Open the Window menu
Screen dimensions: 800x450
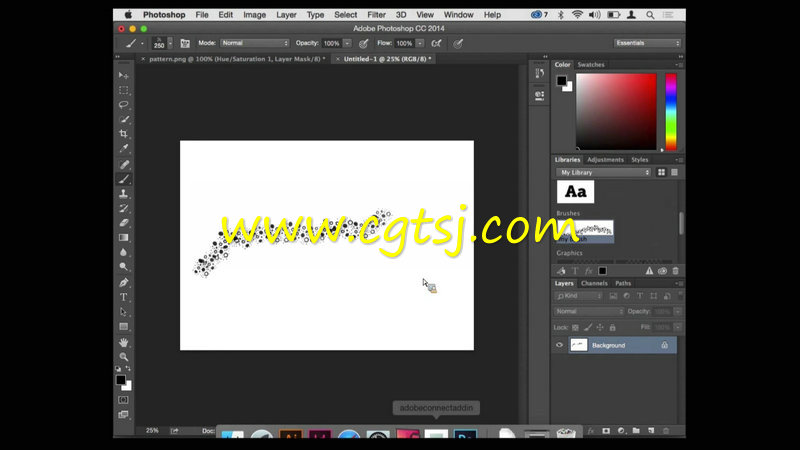pyautogui.click(x=458, y=15)
